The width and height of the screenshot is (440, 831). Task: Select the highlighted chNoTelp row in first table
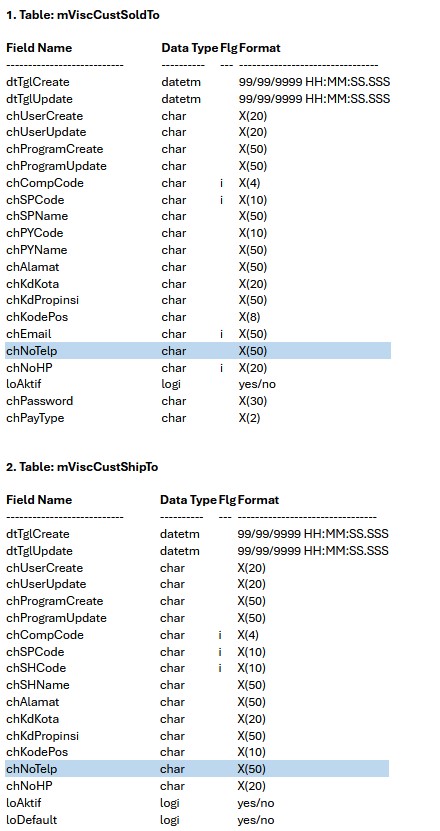(198, 351)
